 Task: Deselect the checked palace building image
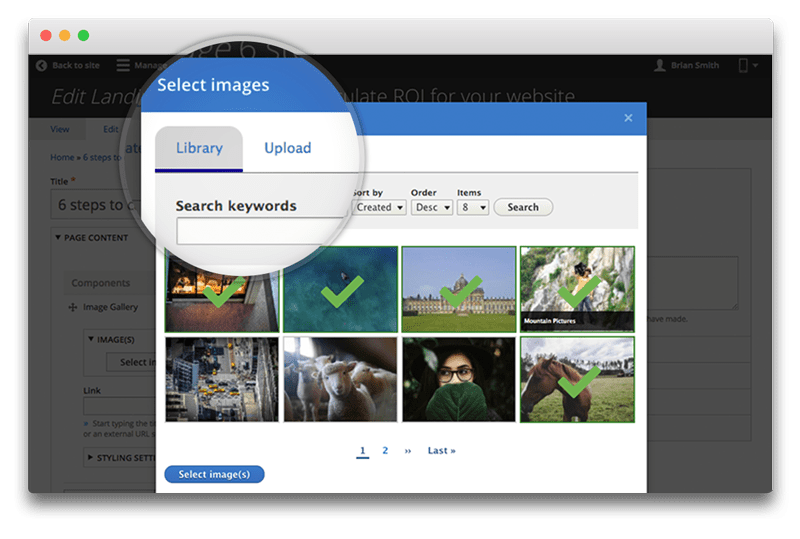(459, 289)
